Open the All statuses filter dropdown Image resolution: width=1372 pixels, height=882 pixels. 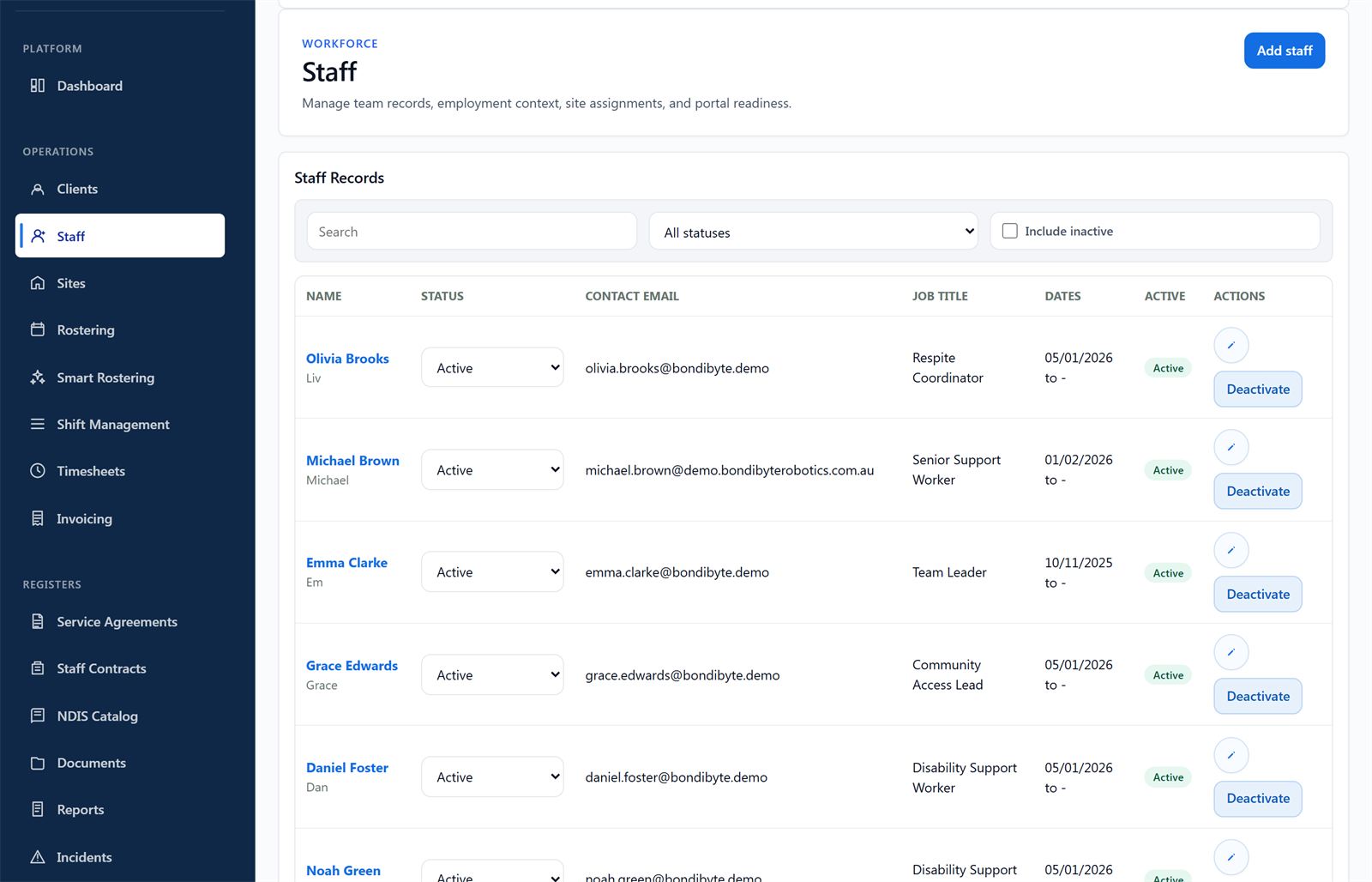[813, 232]
